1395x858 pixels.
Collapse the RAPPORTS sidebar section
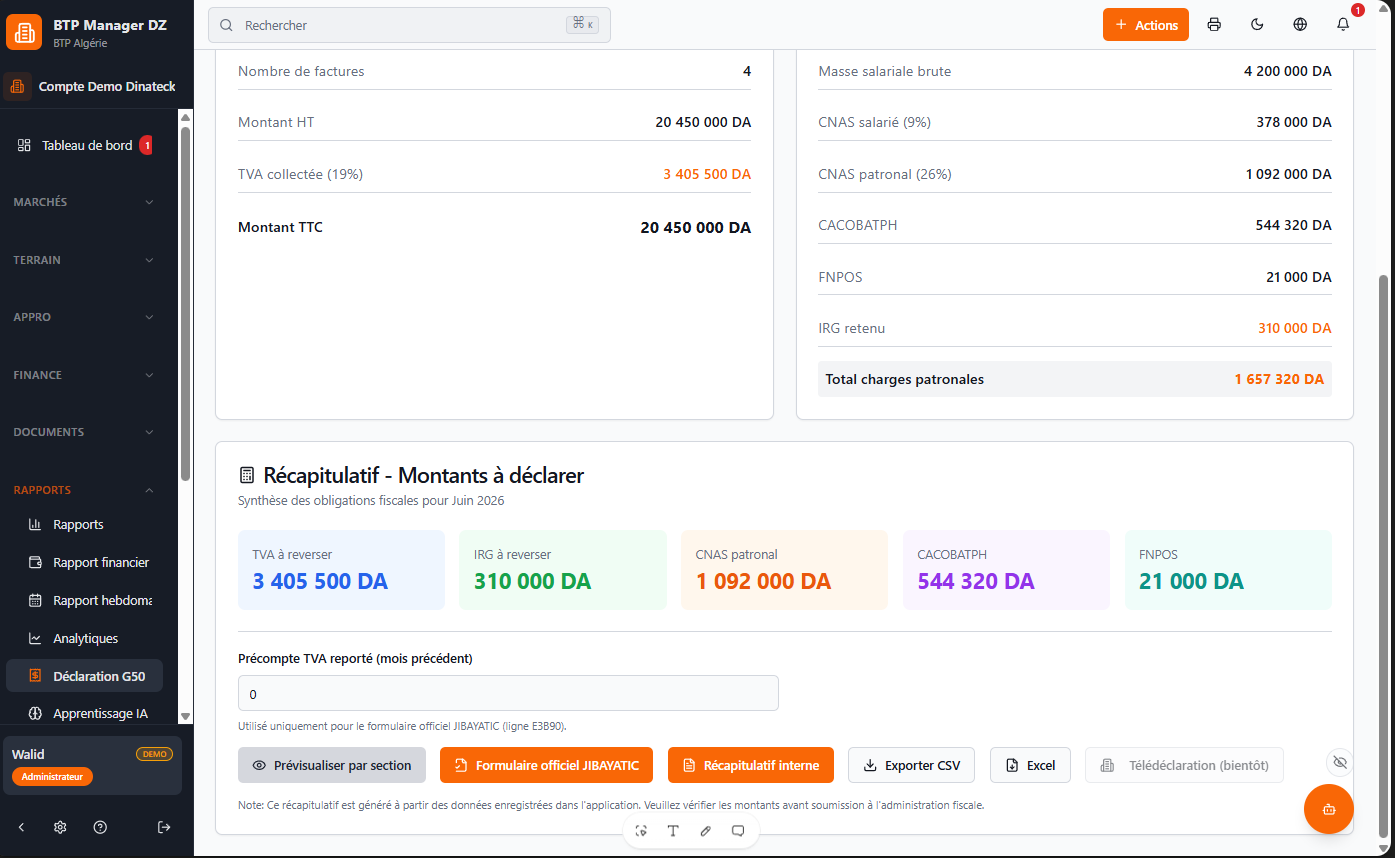84,490
